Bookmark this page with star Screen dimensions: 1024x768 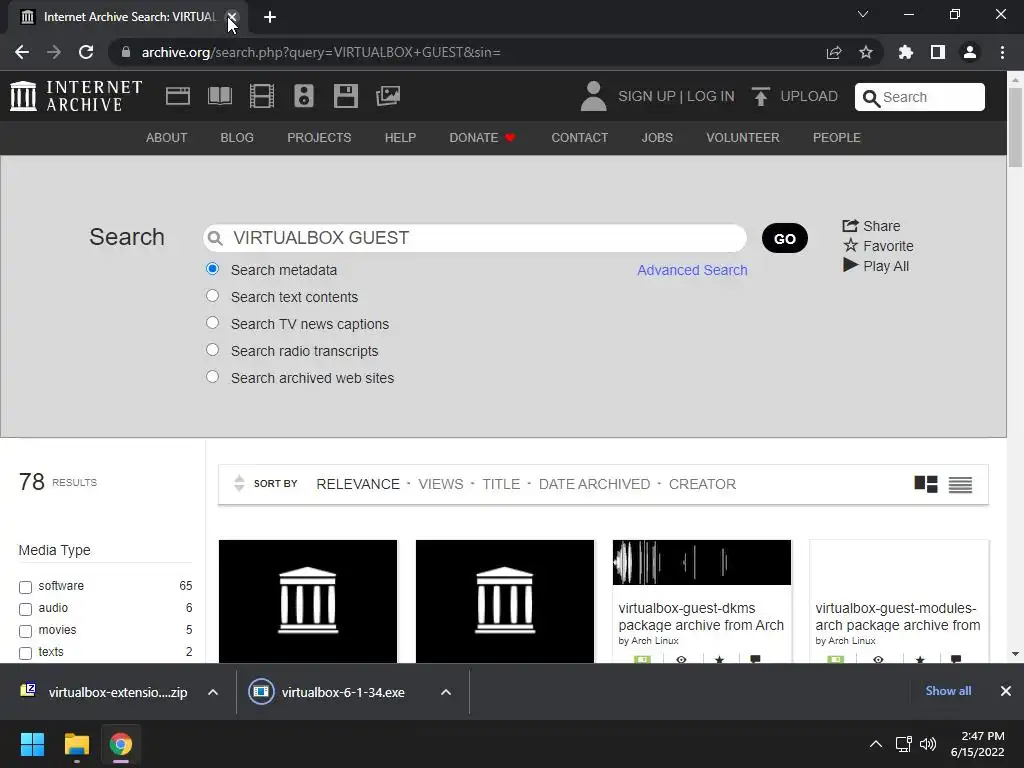(866, 52)
